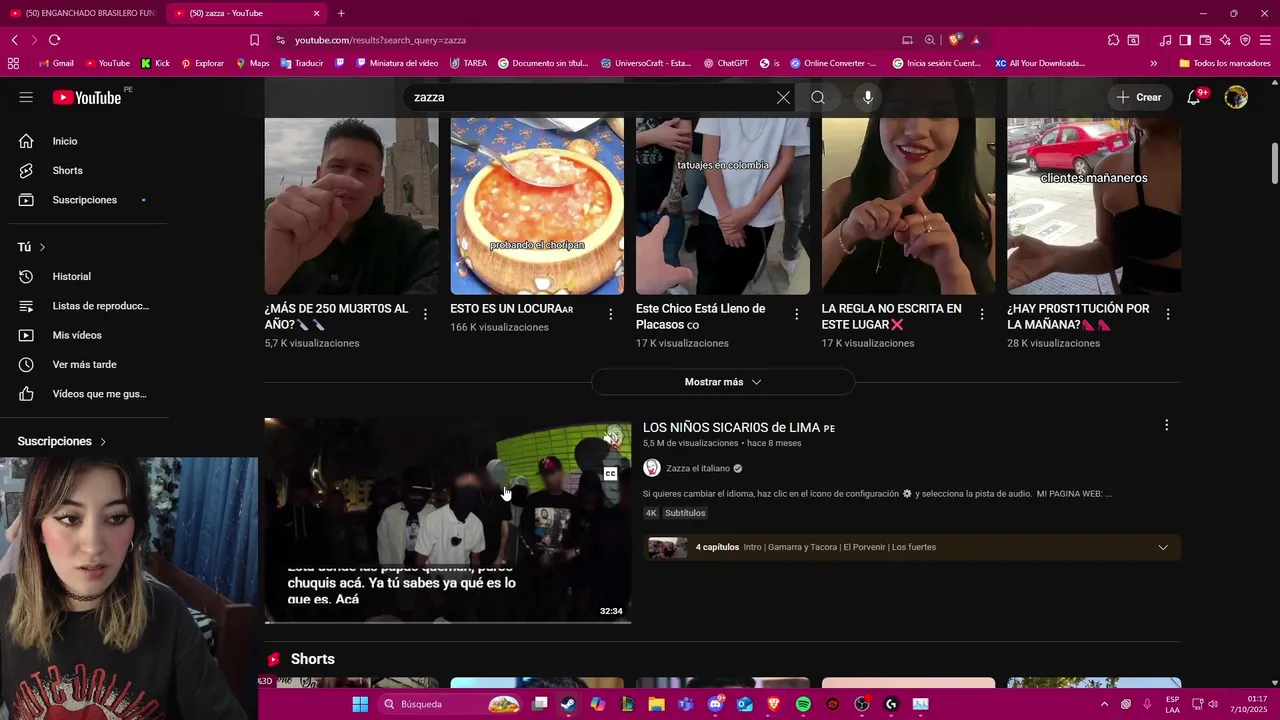Open the tatuajes en colombia short thumbnail
This screenshot has width=1280, height=720.
pyautogui.click(x=723, y=206)
